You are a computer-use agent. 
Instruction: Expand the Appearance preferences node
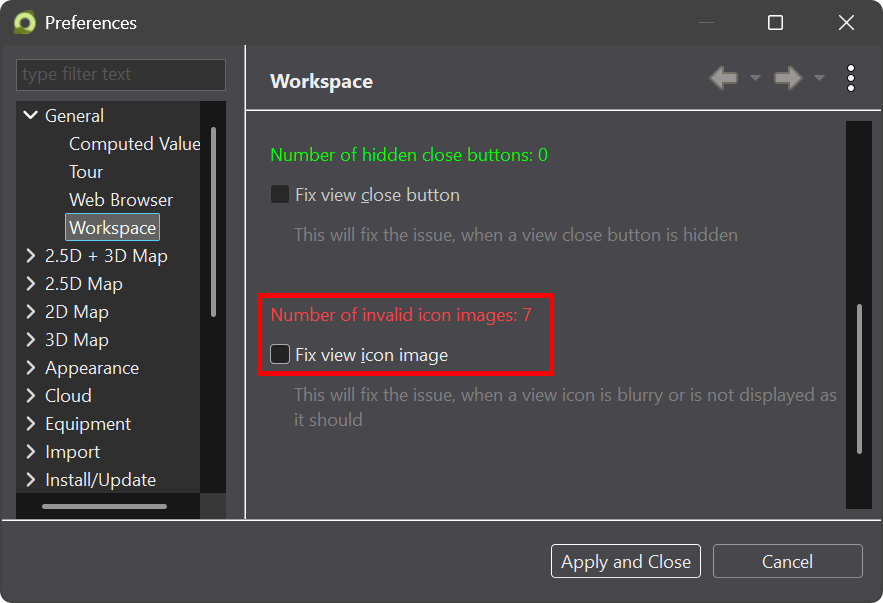[x=30, y=368]
